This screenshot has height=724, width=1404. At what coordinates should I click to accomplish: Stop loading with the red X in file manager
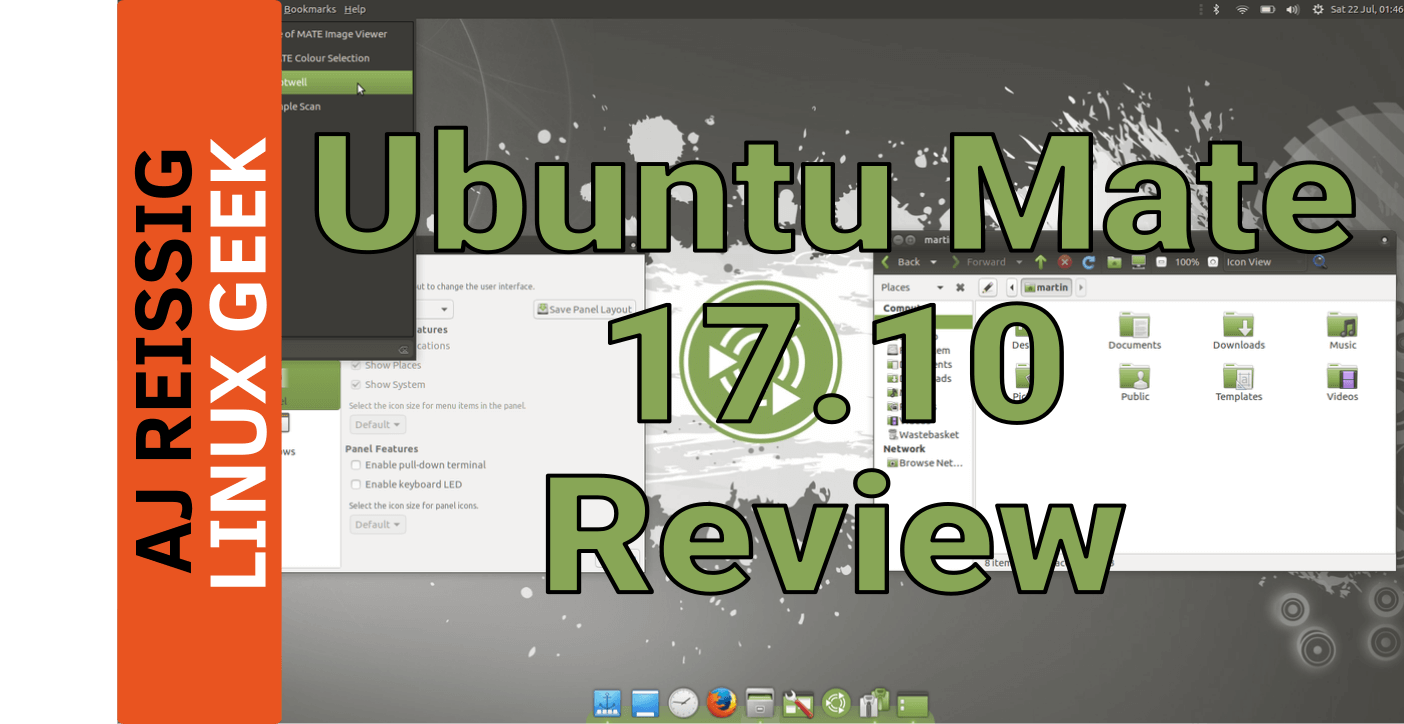click(1064, 262)
